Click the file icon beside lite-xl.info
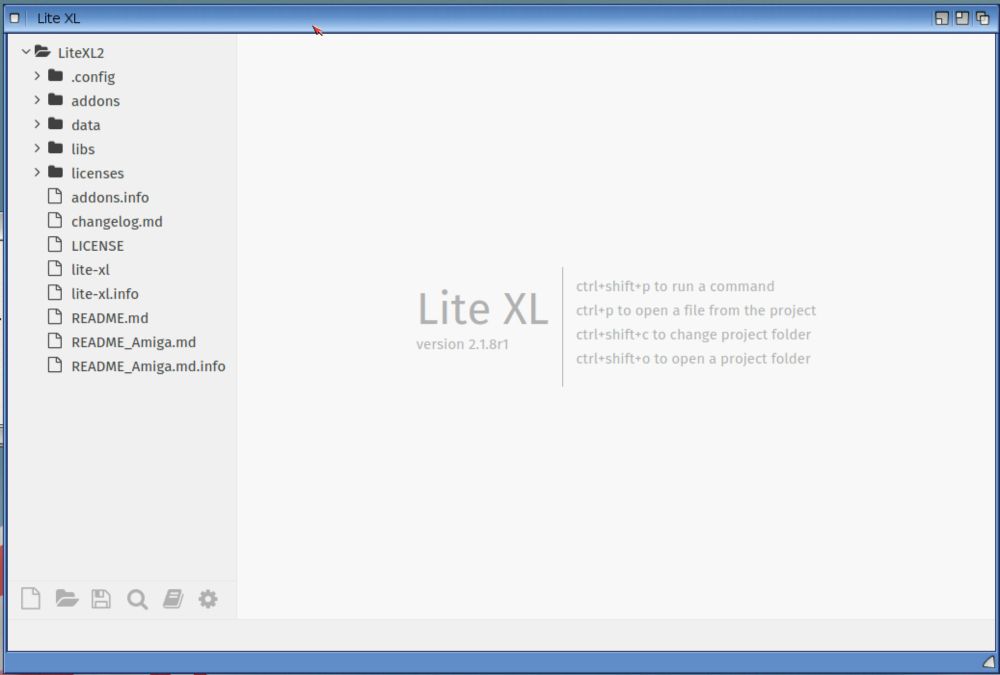 pos(55,293)
